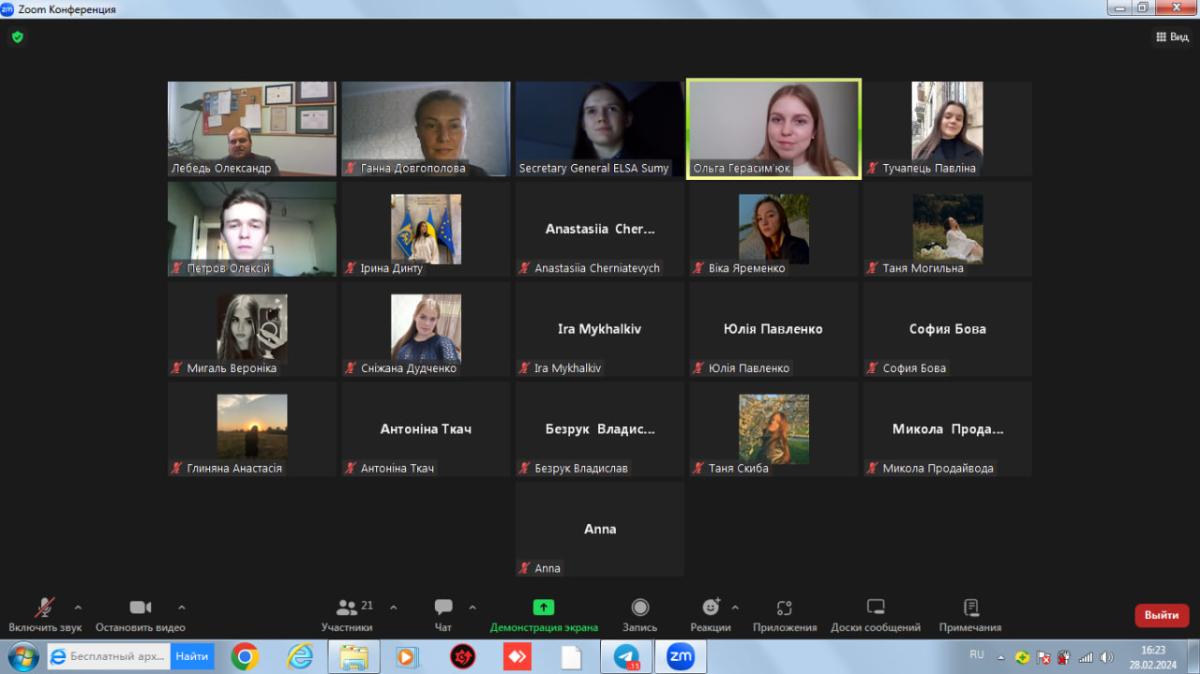Expand video options arrow next to camera
The image size is (1200, 674).
pos(181,607)
